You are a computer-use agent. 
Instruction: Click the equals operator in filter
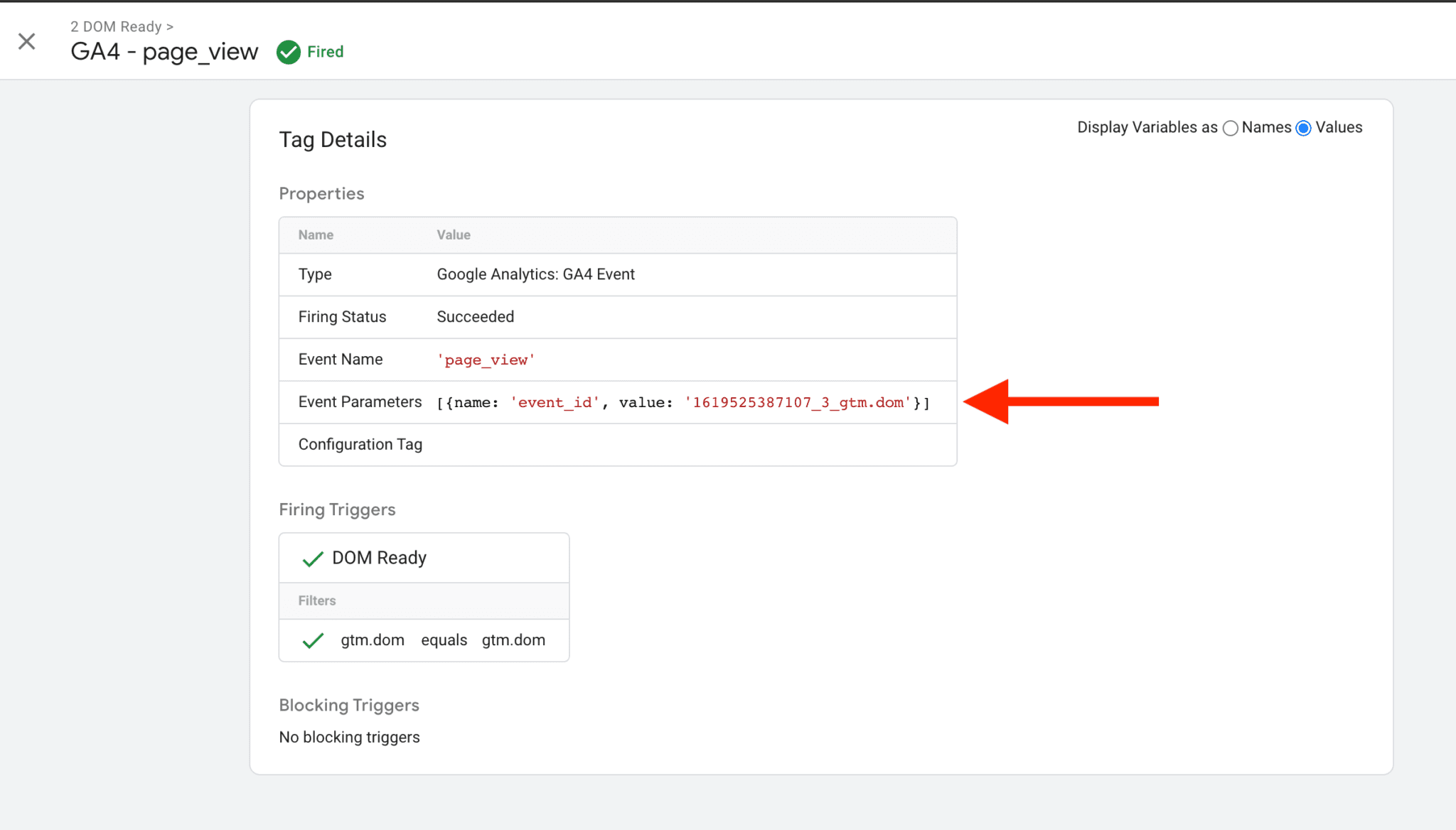[444, 640]
